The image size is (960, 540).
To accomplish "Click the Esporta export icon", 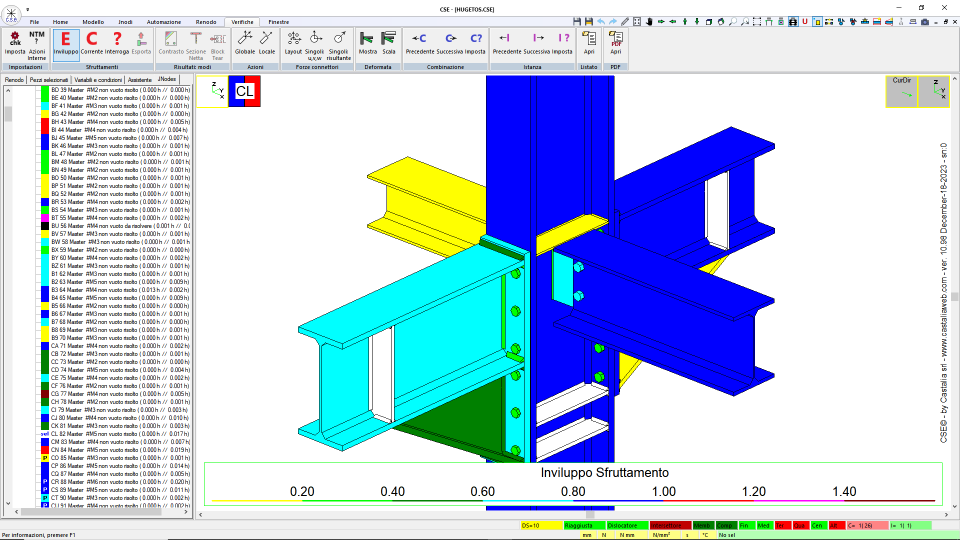I will point(141,43).
